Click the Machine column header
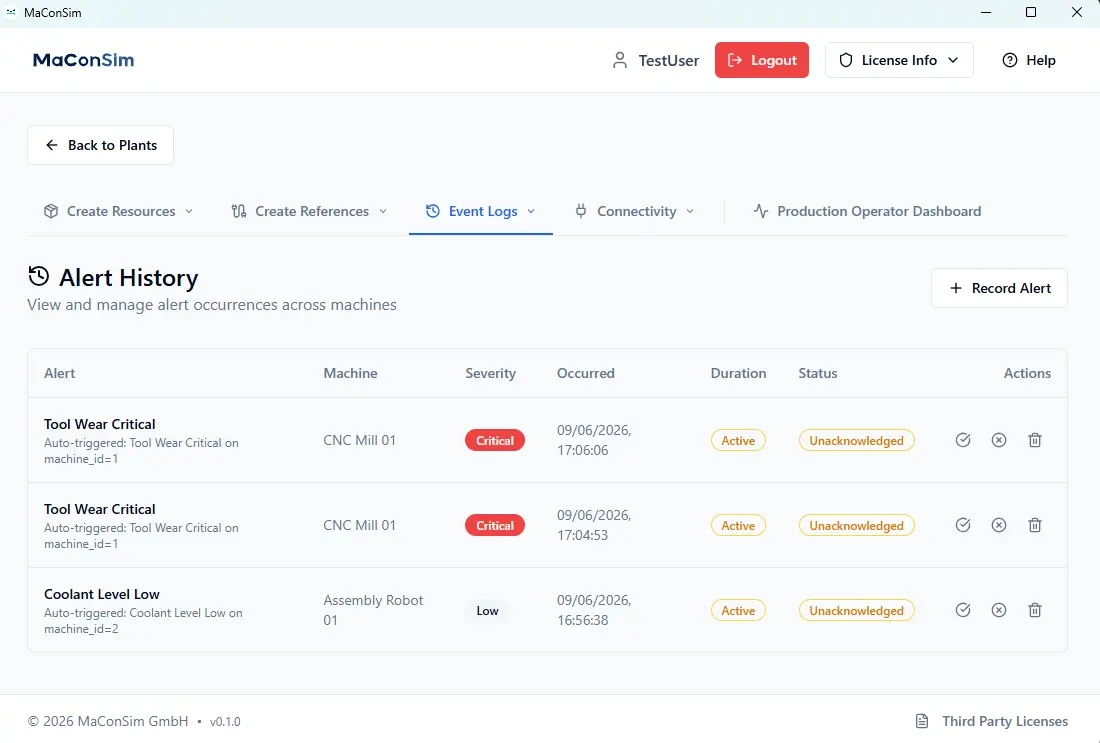Image resolution: width=1100 pixels, height=743 pixels. pos(350,373)
